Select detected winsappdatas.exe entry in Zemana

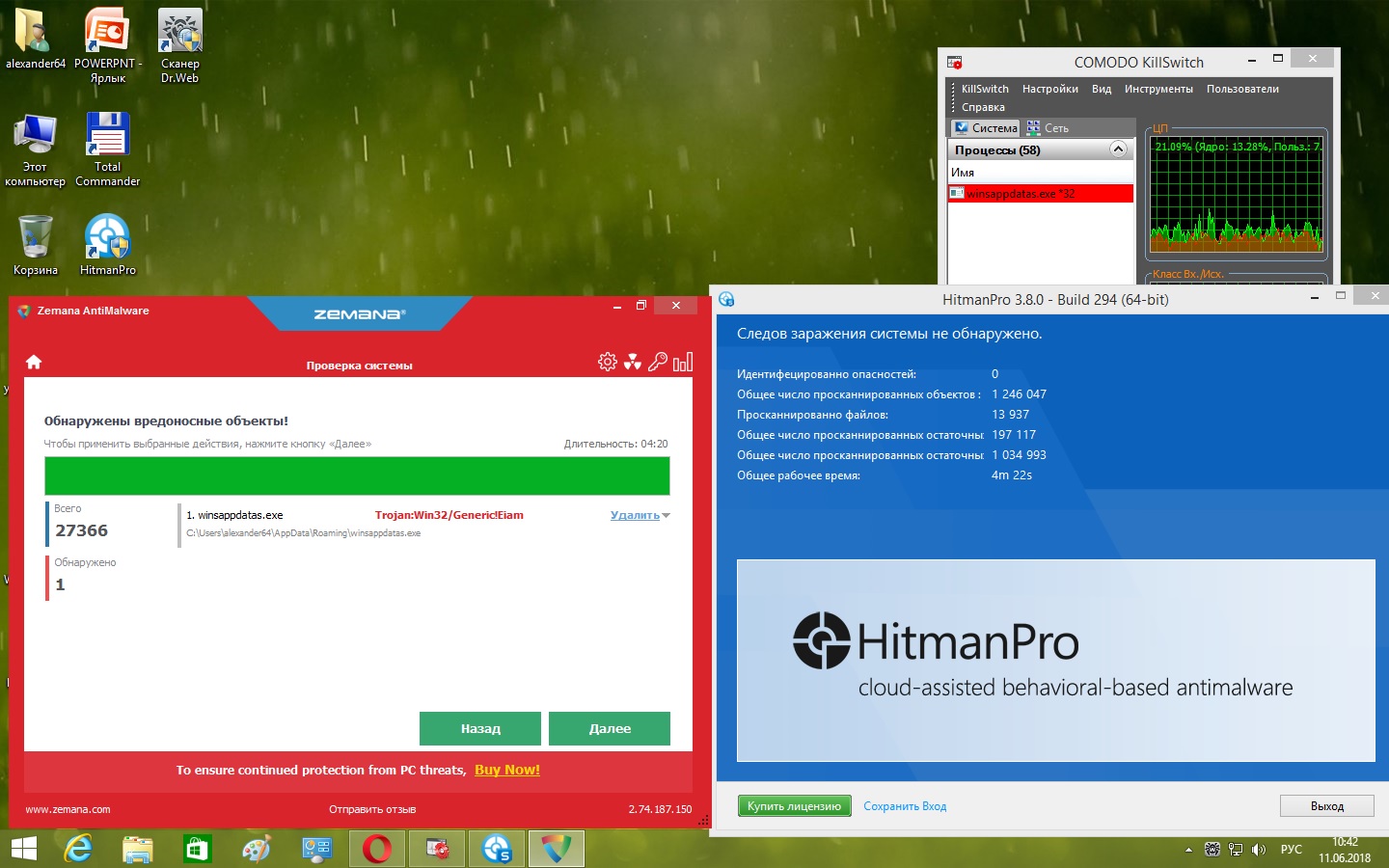(424, 524)
